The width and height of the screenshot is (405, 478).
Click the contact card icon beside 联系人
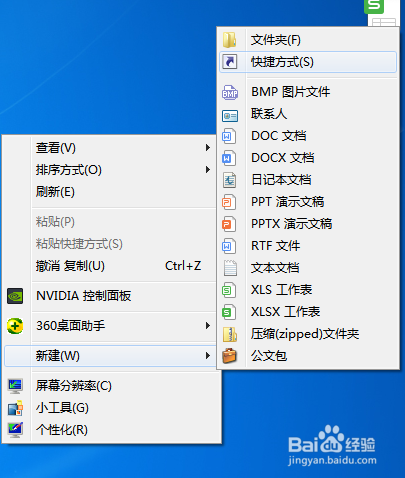pyautogui.click(x=230, y=116)
